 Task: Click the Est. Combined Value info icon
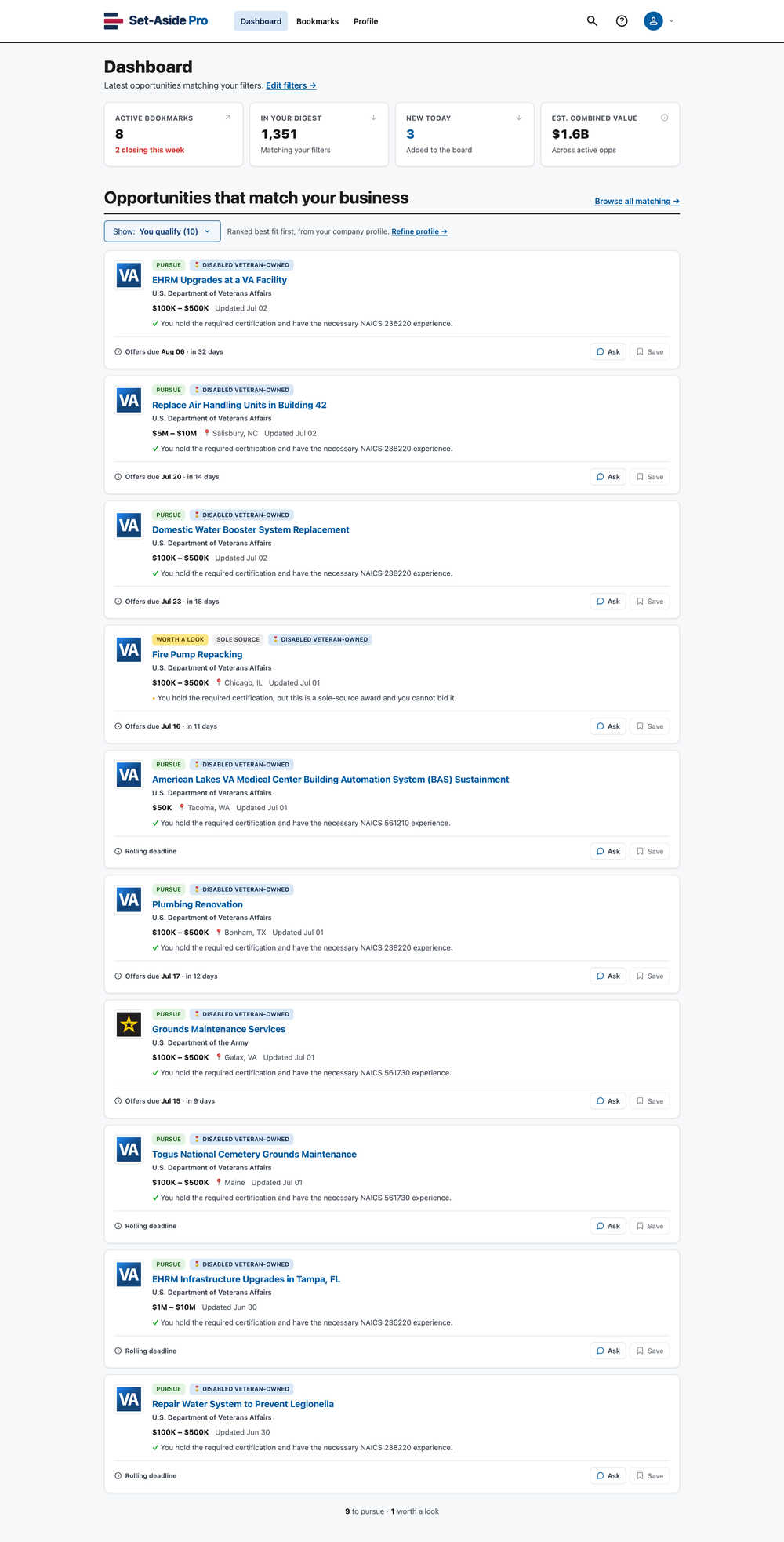tap(664, 118)
